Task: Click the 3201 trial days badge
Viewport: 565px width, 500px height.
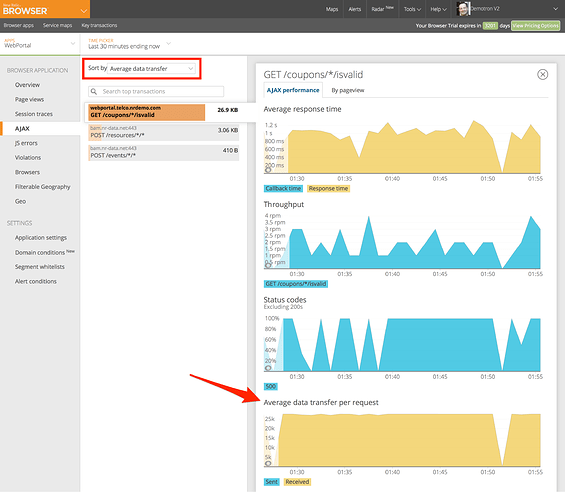Action: click(490, 26)
